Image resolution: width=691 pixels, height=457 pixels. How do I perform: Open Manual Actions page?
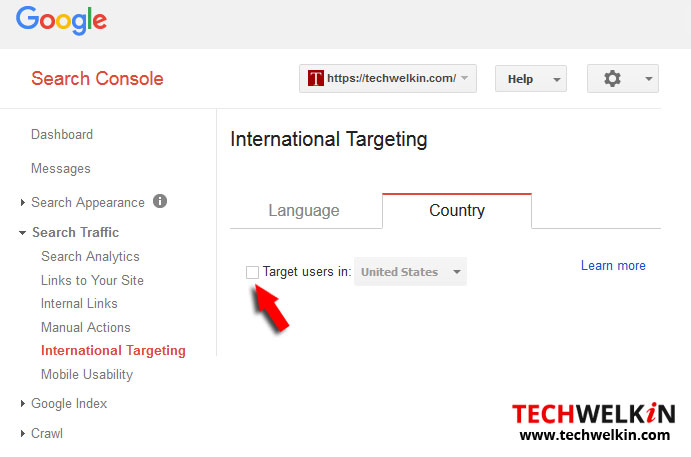[x=86, y=327]
